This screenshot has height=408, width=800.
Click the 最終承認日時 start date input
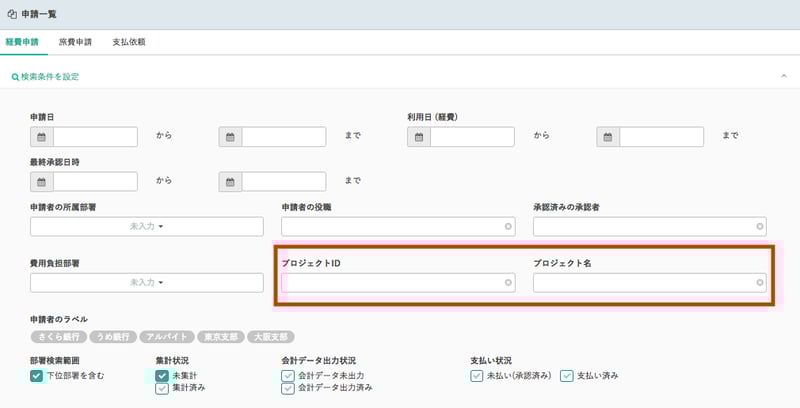click(95, 182)
